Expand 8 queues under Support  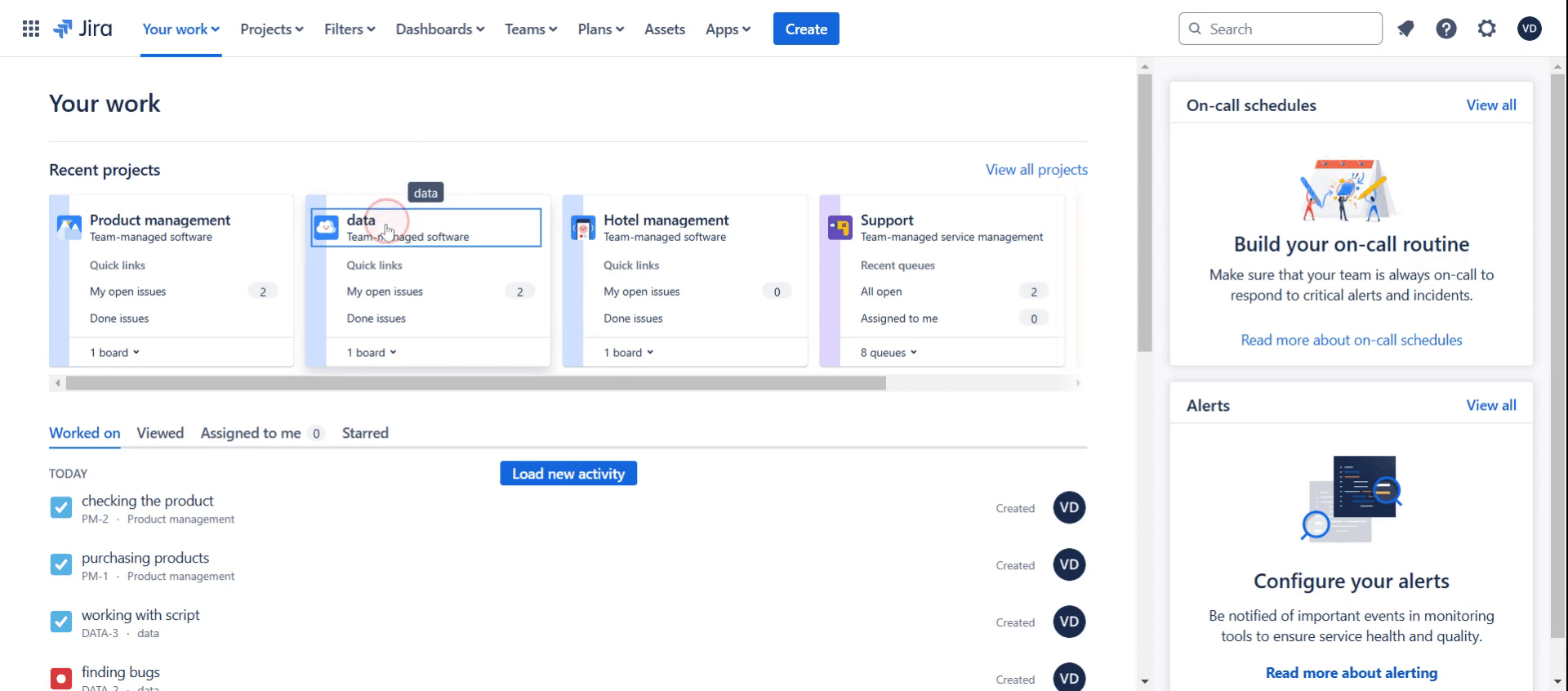889,352
